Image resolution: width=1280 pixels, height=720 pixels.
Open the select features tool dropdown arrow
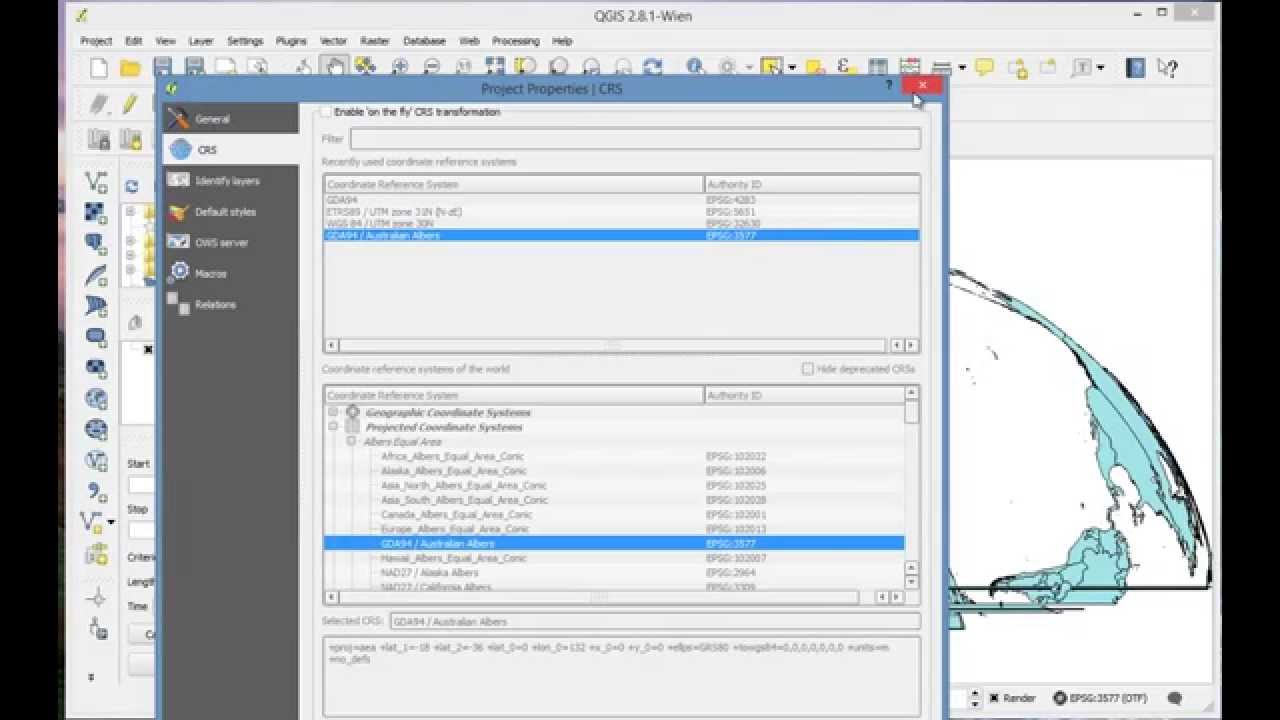pos(792,68)
